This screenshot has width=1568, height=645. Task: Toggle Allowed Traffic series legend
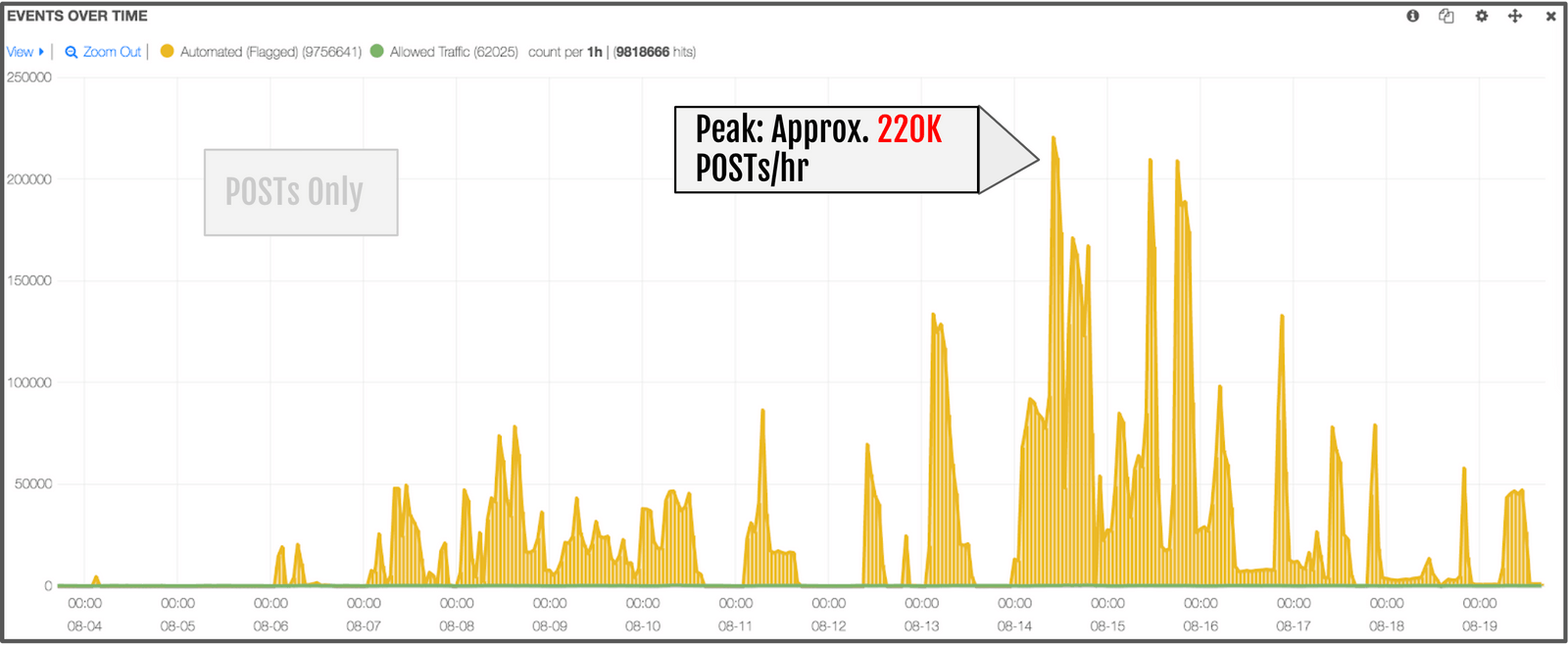point(454,52)
